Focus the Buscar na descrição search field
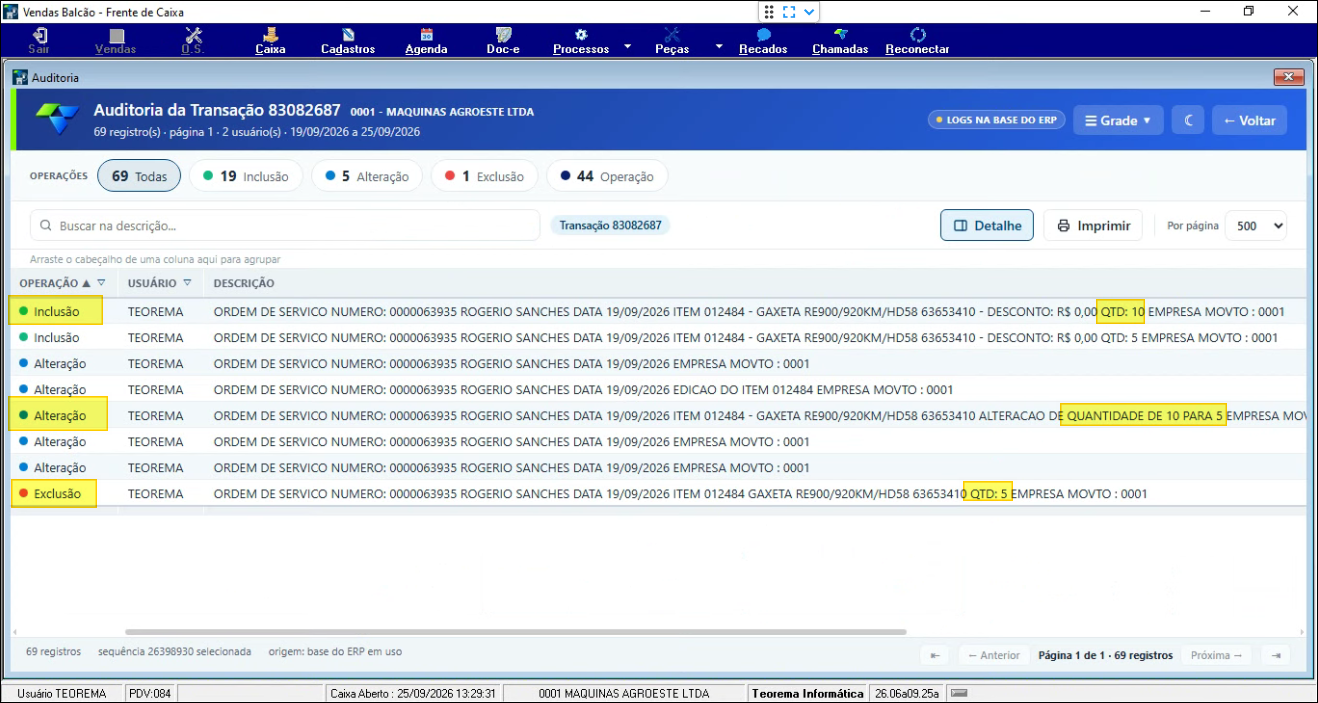1318x703 pixels. point(285,226)
